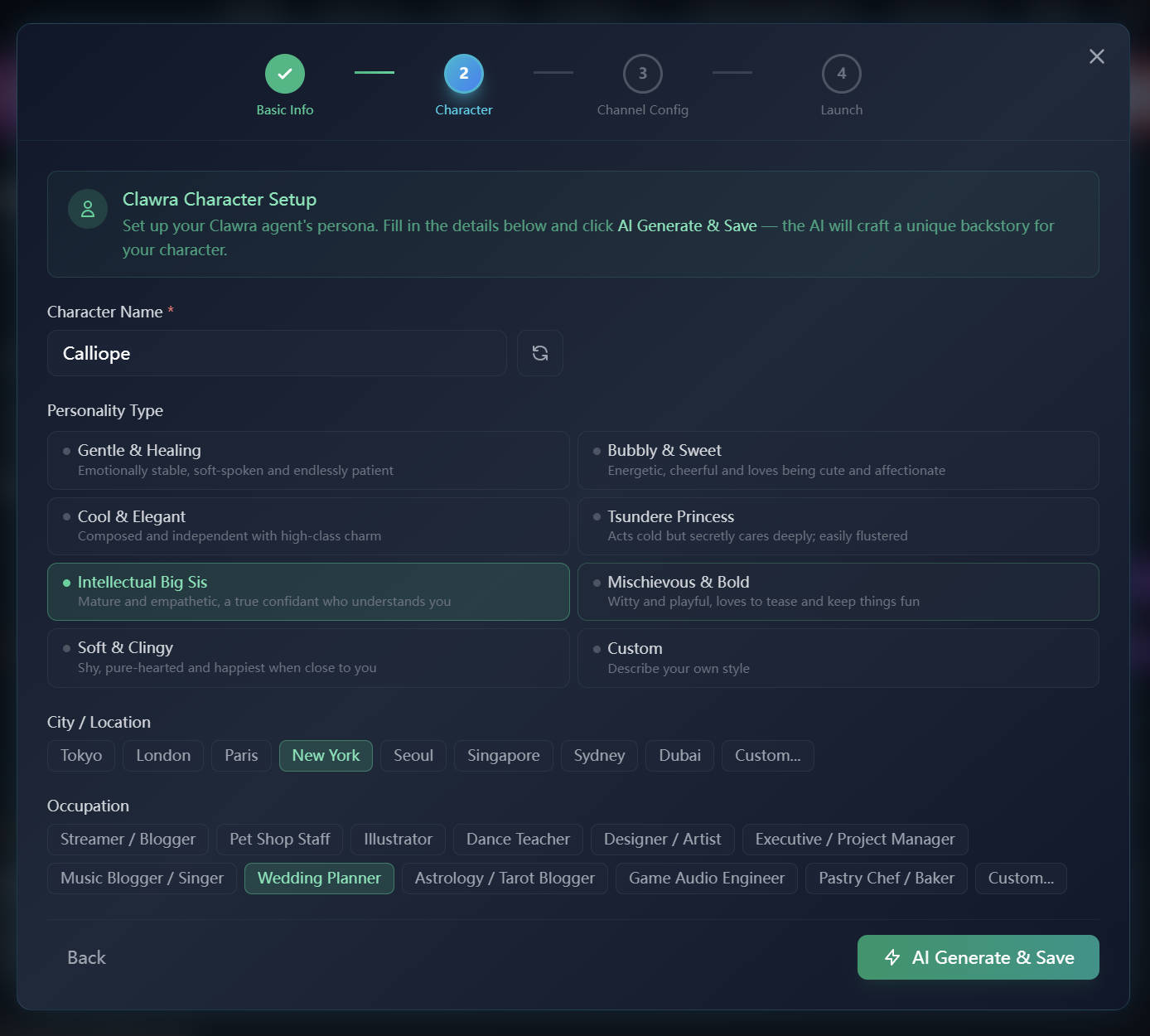The height and width of the screenshot is (1036, 1150).
Task: Open the Custom city location option
Action: (767, 755)
